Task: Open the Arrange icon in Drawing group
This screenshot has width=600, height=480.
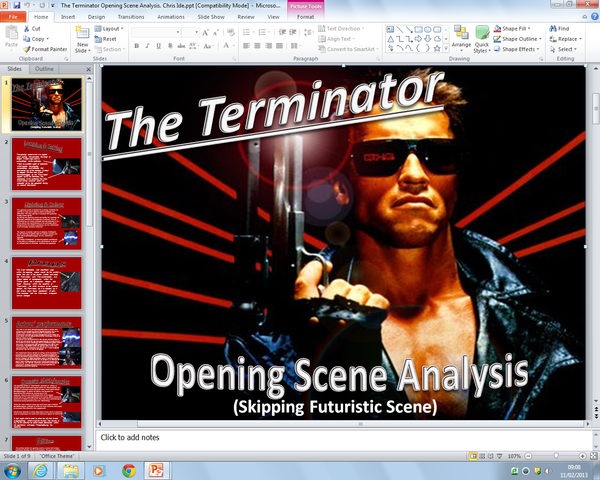Action: click(461, 33)
